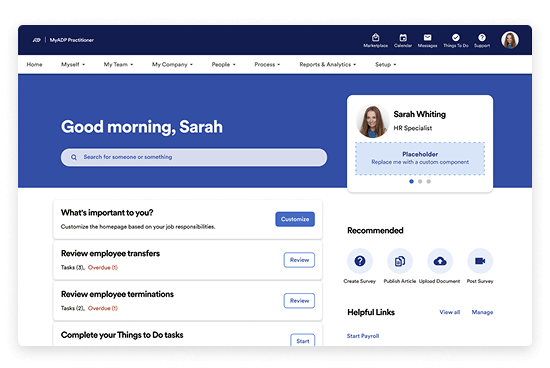Review employee transfers via Review button
This screenshot has height=368, width=550.
coord(299,260)
